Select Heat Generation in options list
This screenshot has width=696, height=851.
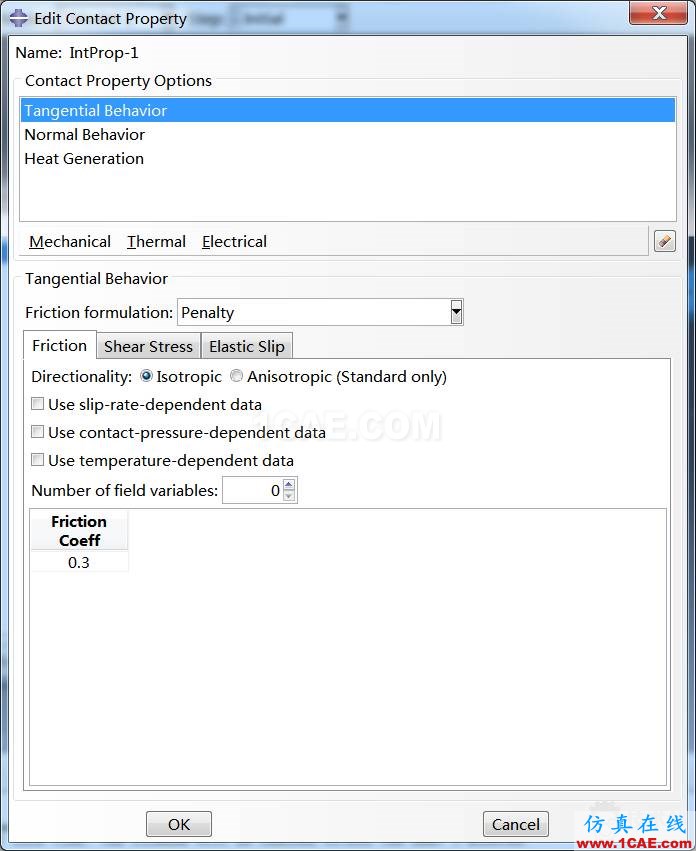348,158
